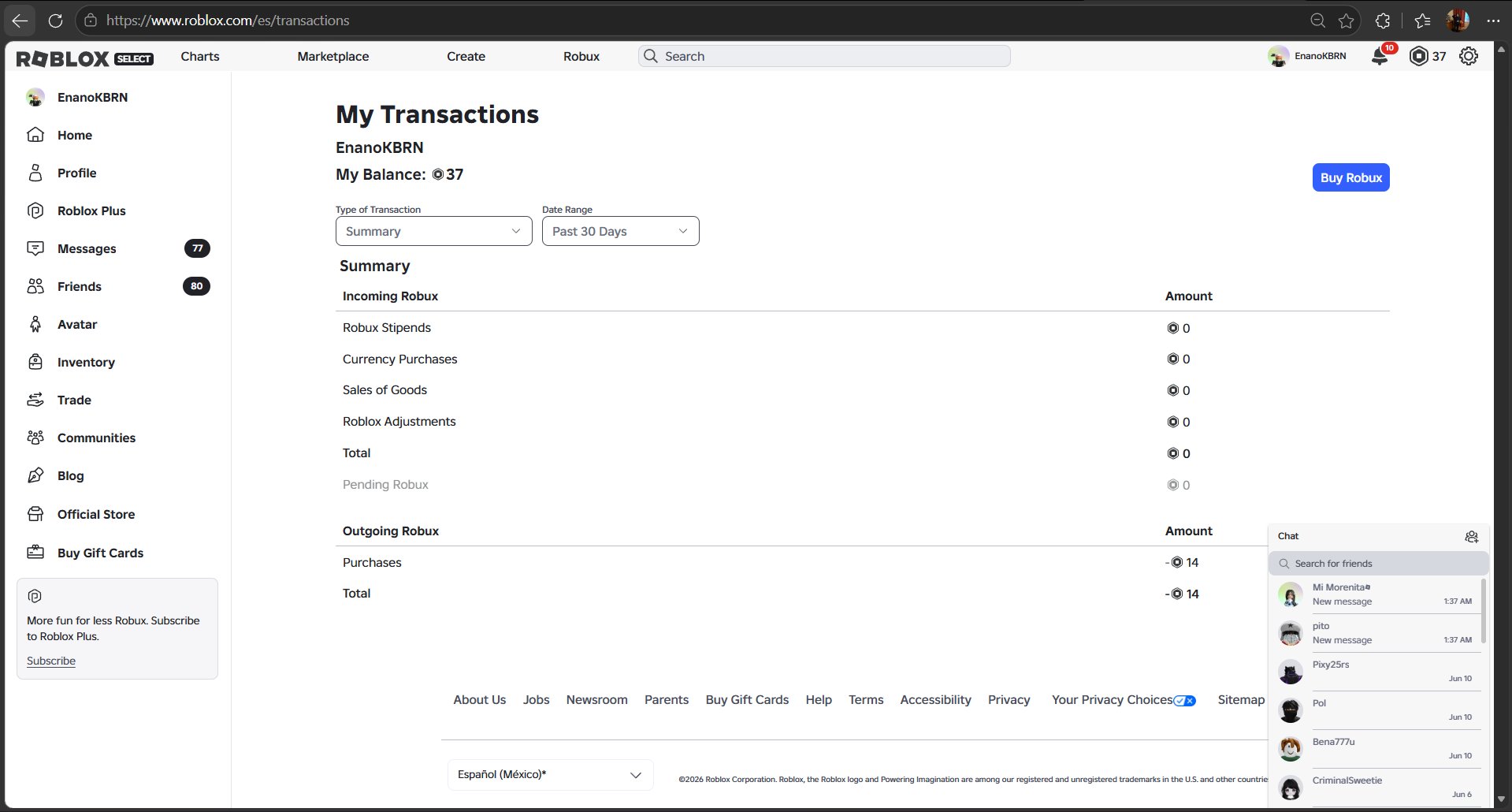Click the Official Store icon in the sidebar

click(x=35, y=514)
